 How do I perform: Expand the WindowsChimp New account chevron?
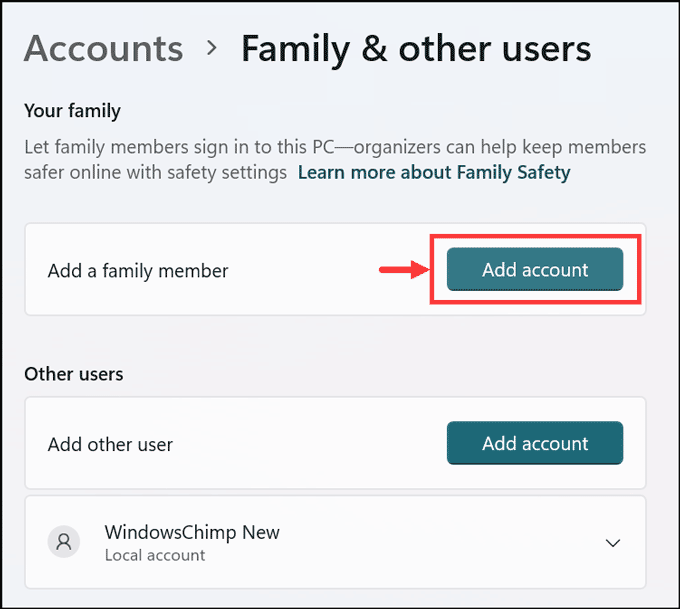point(613,543)
